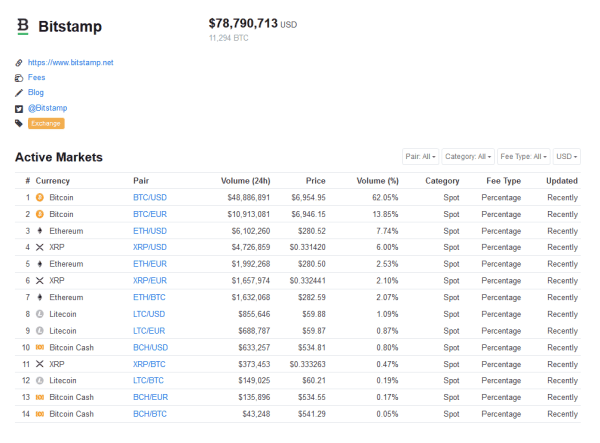This screenshot has height=443, width=600.
Task: Open the XRP/EUR pair link
Action: tap(150, 281)
